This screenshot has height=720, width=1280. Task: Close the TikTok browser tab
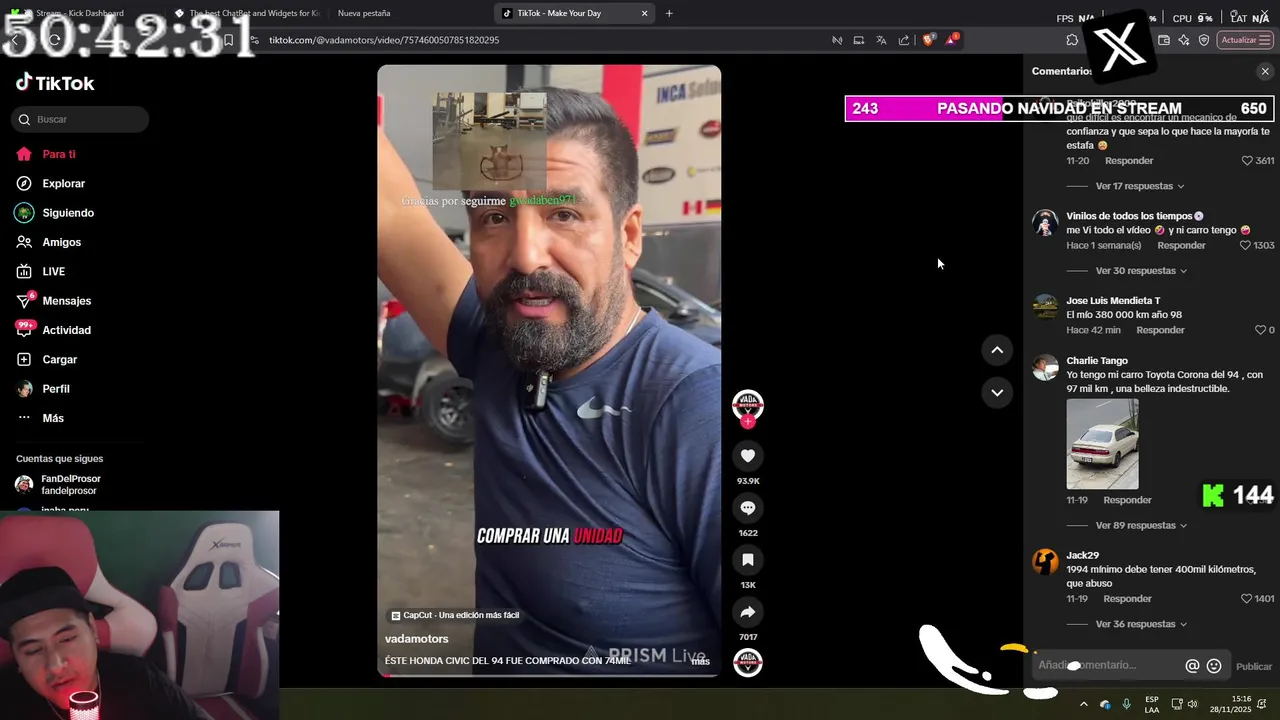point(645,13)
